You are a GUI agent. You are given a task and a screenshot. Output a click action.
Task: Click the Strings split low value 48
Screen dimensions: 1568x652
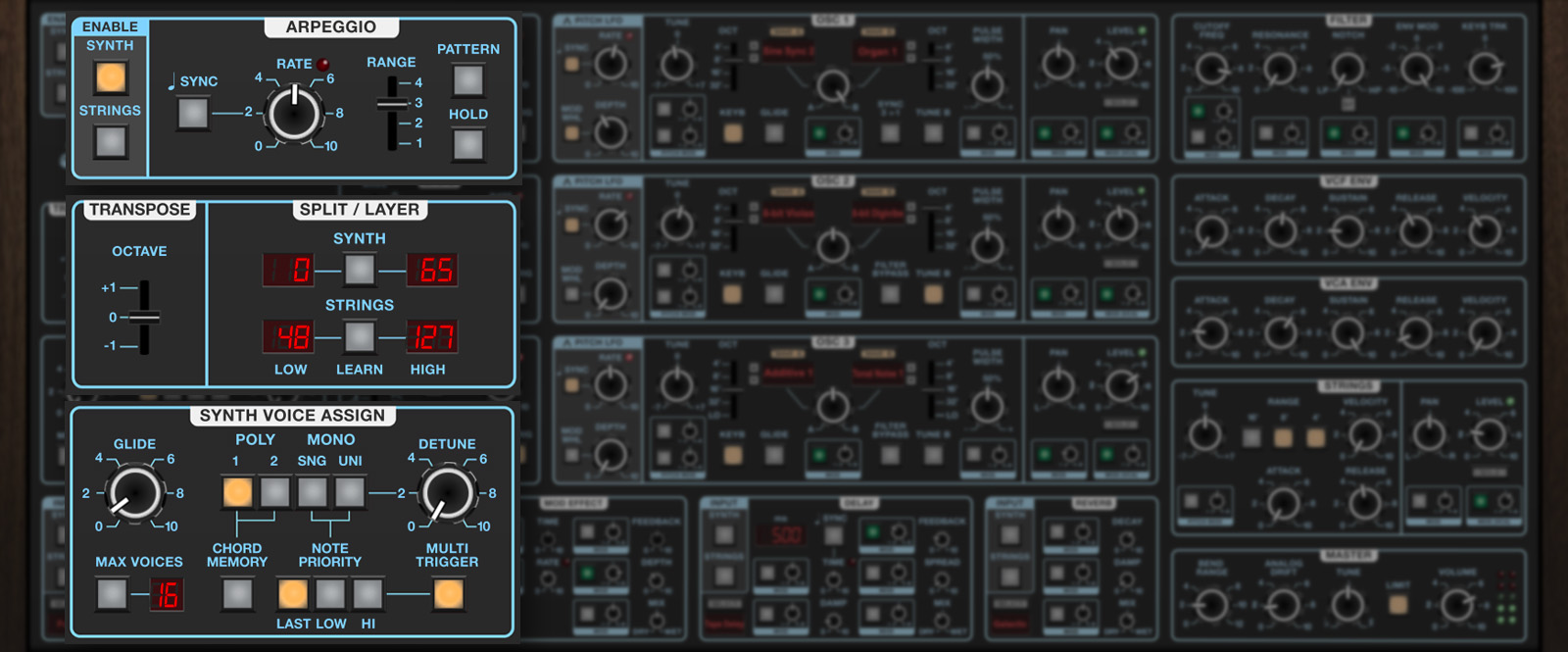tap(288, 336)
